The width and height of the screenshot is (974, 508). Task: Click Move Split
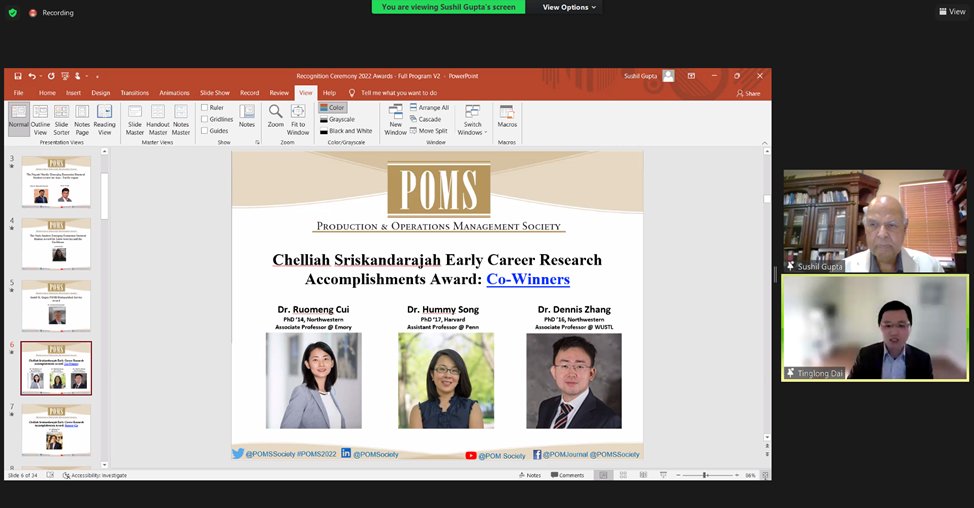point(429,131)
